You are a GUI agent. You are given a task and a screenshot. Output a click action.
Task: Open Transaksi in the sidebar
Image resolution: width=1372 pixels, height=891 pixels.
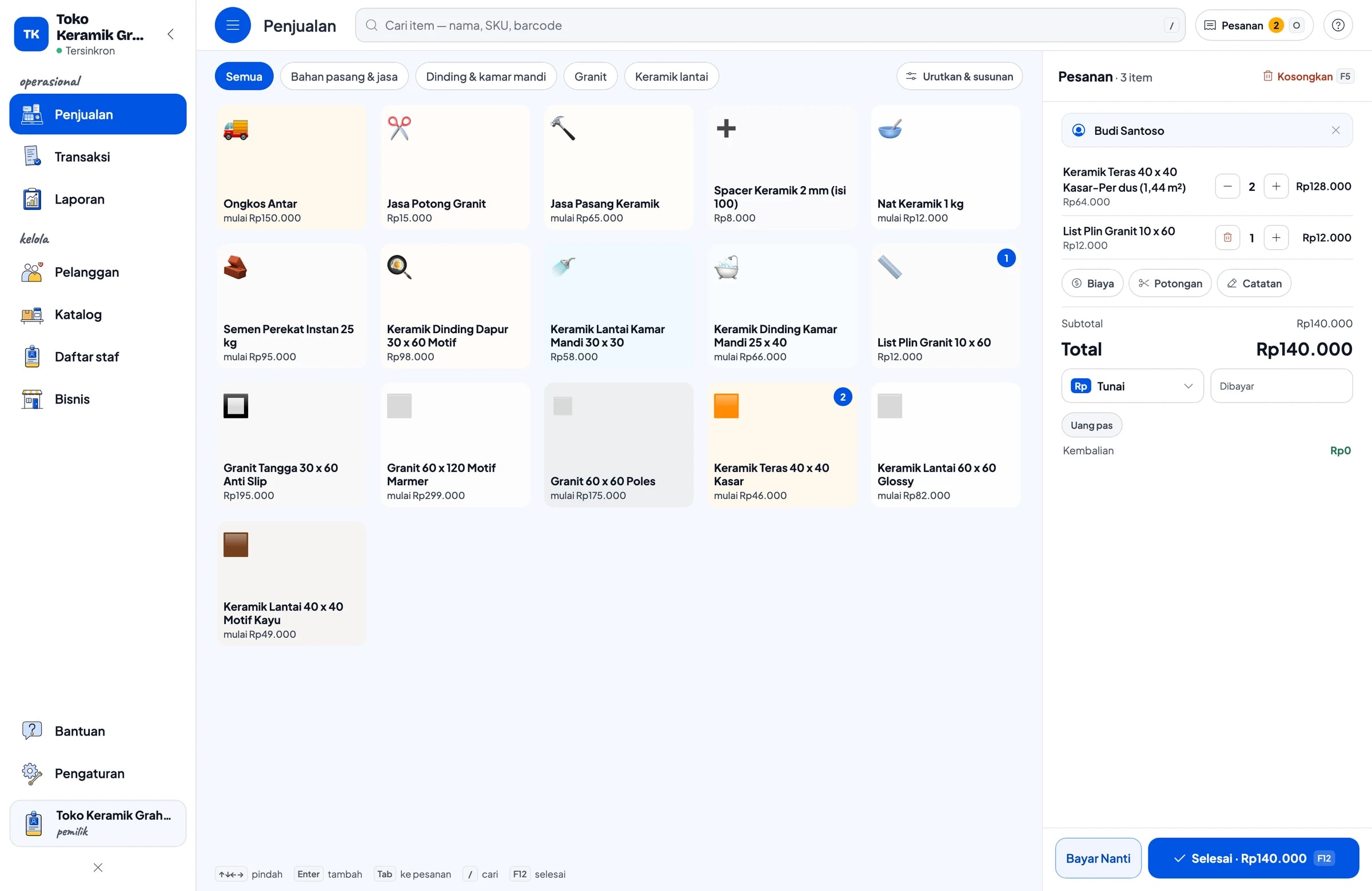[x=98, y=157]
